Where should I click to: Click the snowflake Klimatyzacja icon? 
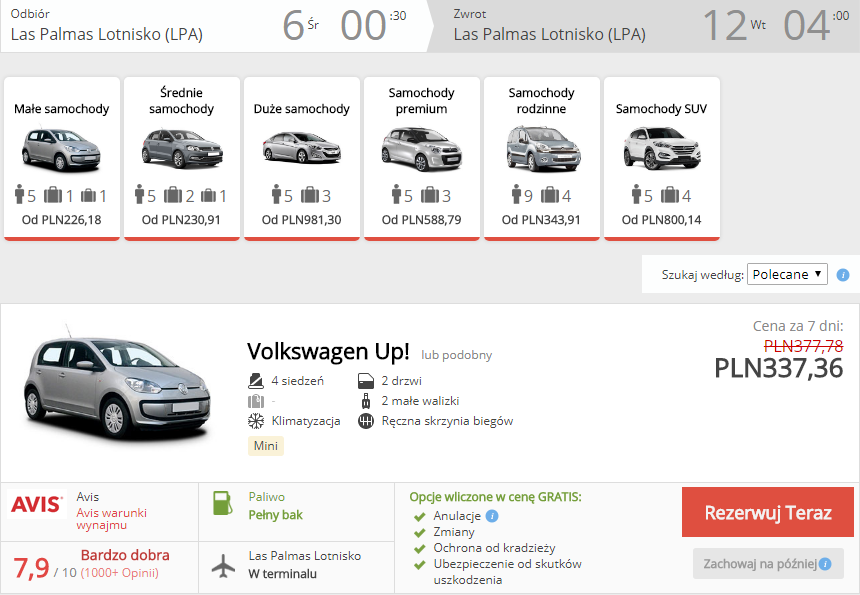tap(255, 421)
